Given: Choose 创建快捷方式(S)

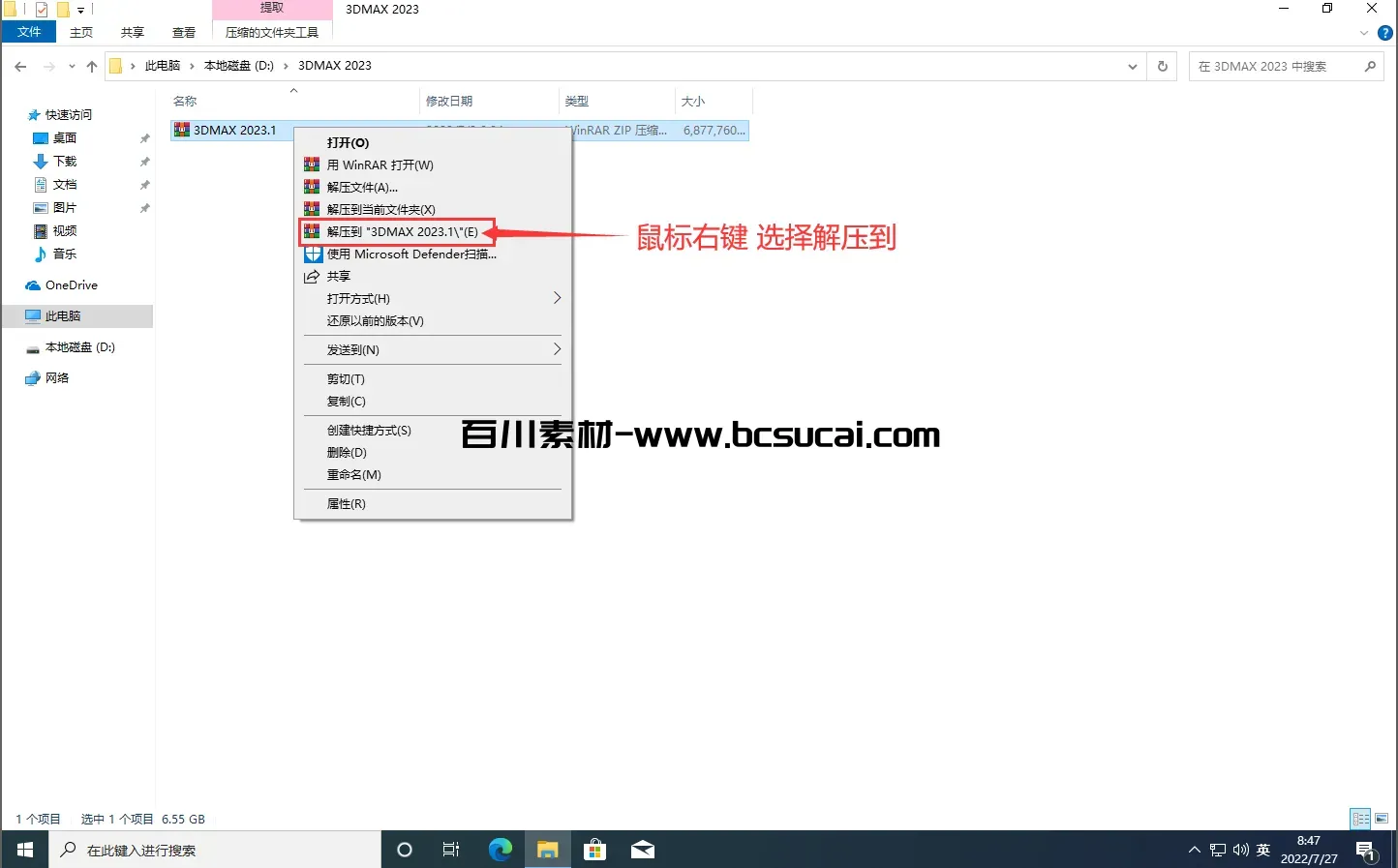Looking at the screenshot, I should coord(433,430).
